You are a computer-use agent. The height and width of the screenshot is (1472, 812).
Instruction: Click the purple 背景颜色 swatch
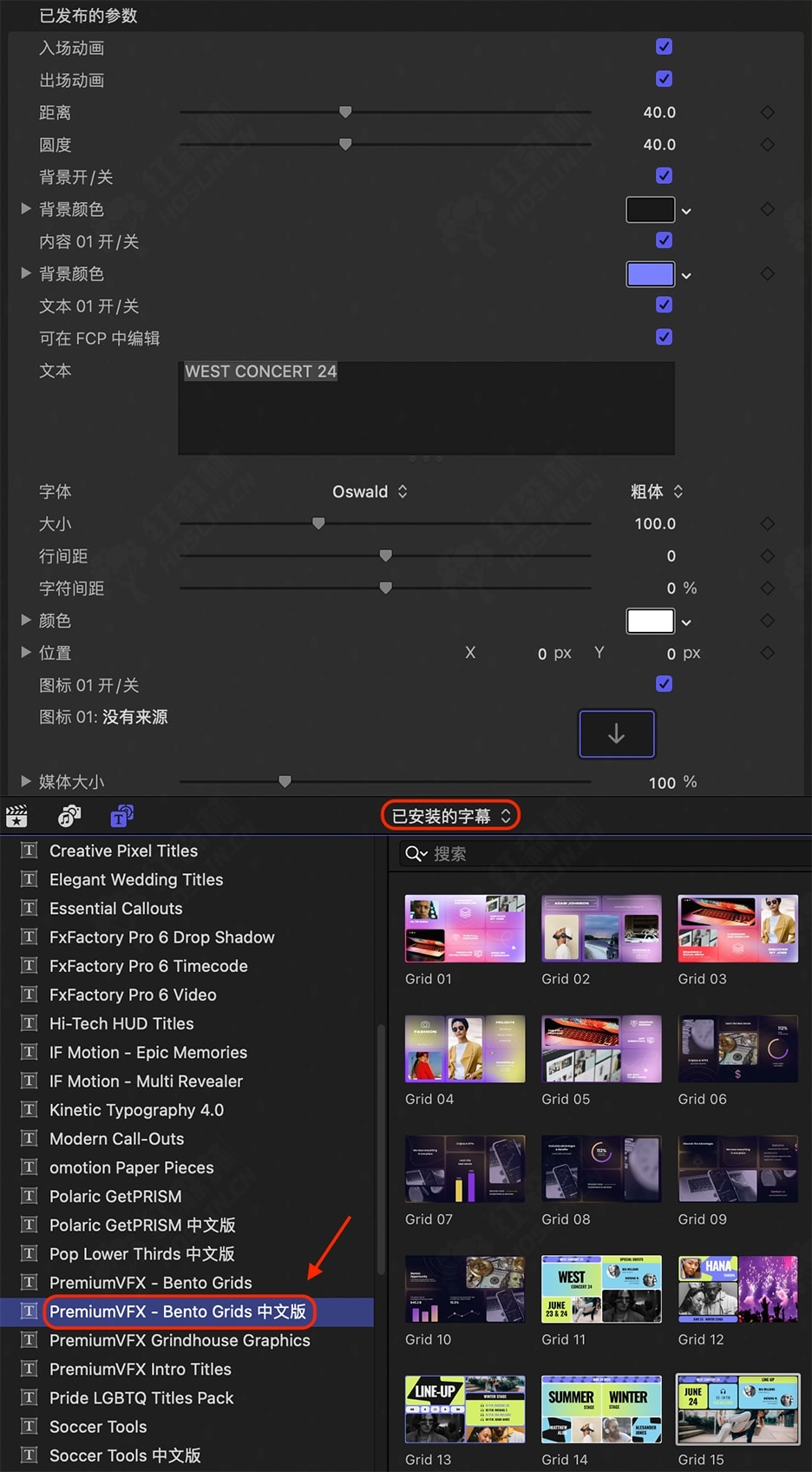[651, 273]
